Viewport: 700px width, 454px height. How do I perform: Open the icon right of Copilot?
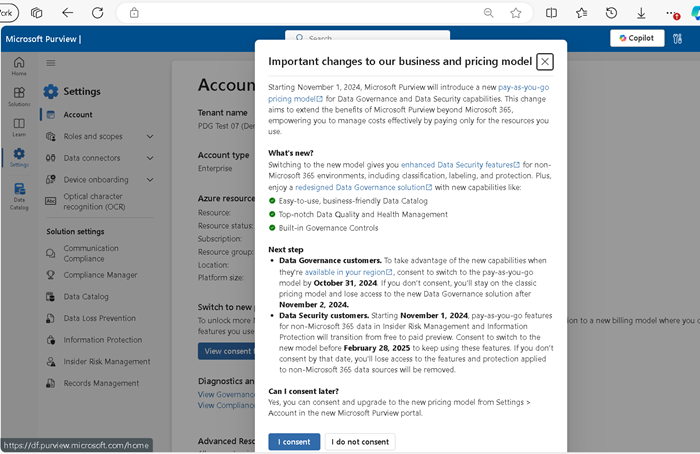tap(677, 39)
